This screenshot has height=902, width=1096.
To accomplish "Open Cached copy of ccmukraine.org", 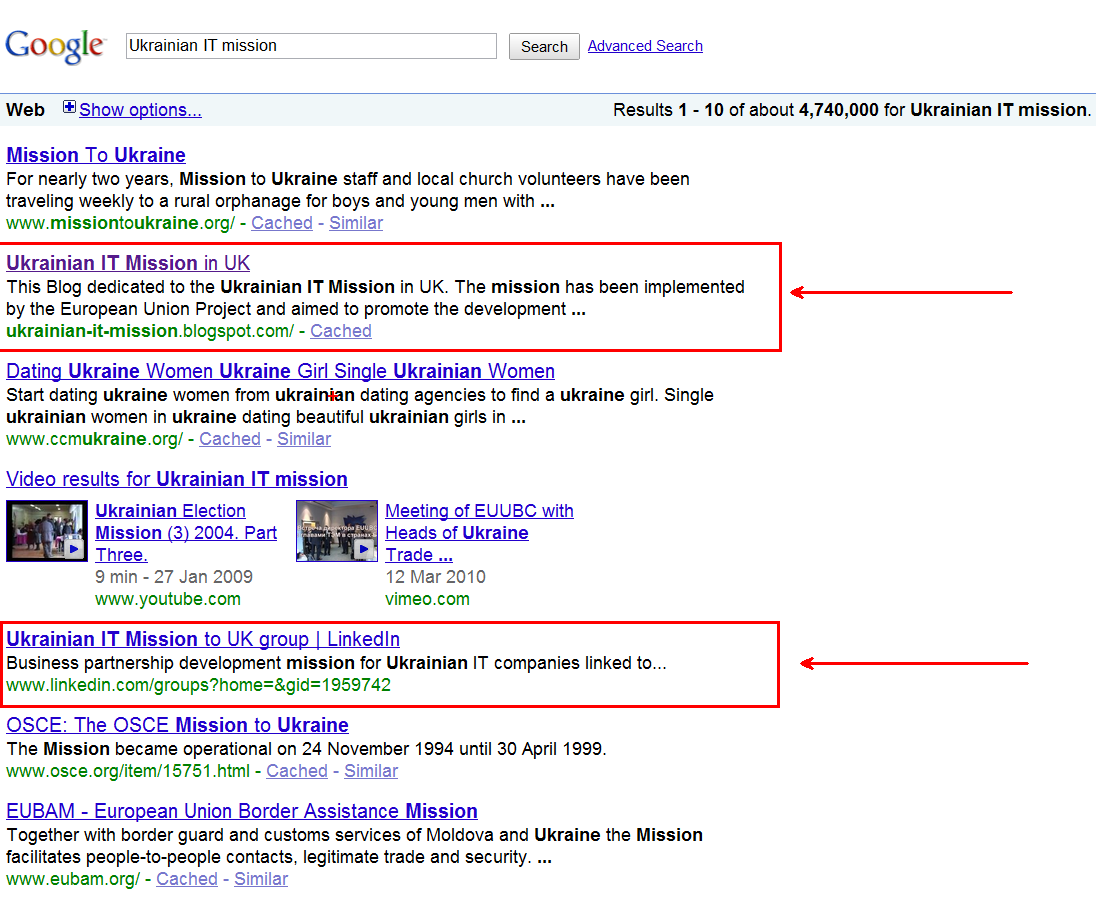I will [229, 439].
